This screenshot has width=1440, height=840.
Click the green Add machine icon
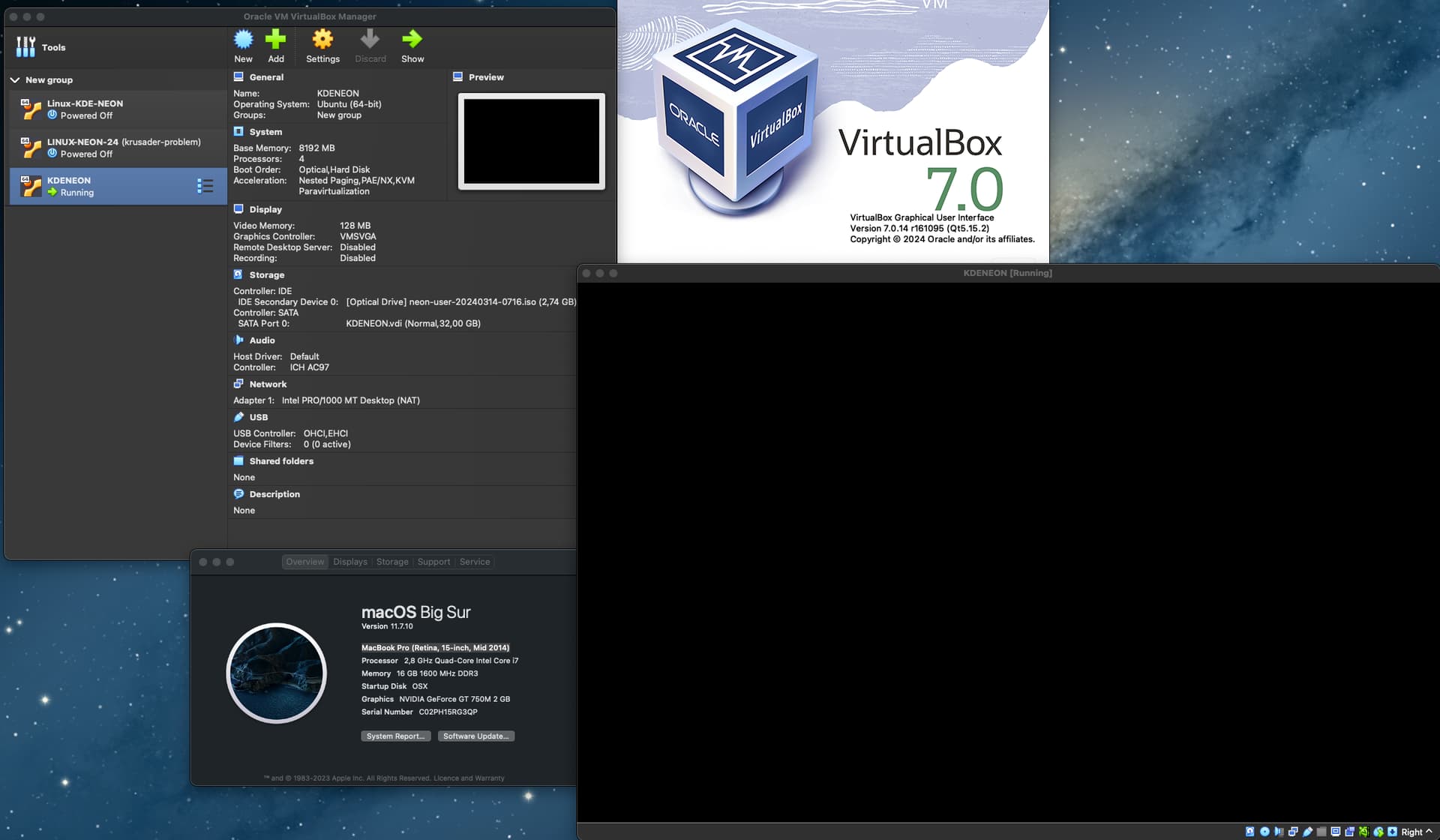275,40
